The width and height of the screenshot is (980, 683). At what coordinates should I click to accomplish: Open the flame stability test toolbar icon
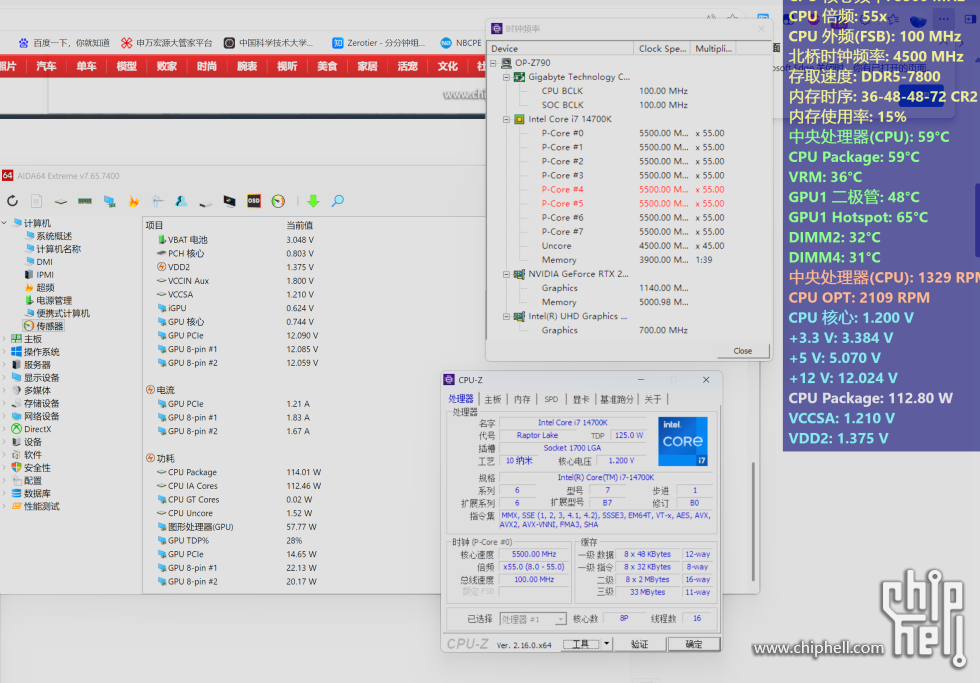(x=134, y=201)
